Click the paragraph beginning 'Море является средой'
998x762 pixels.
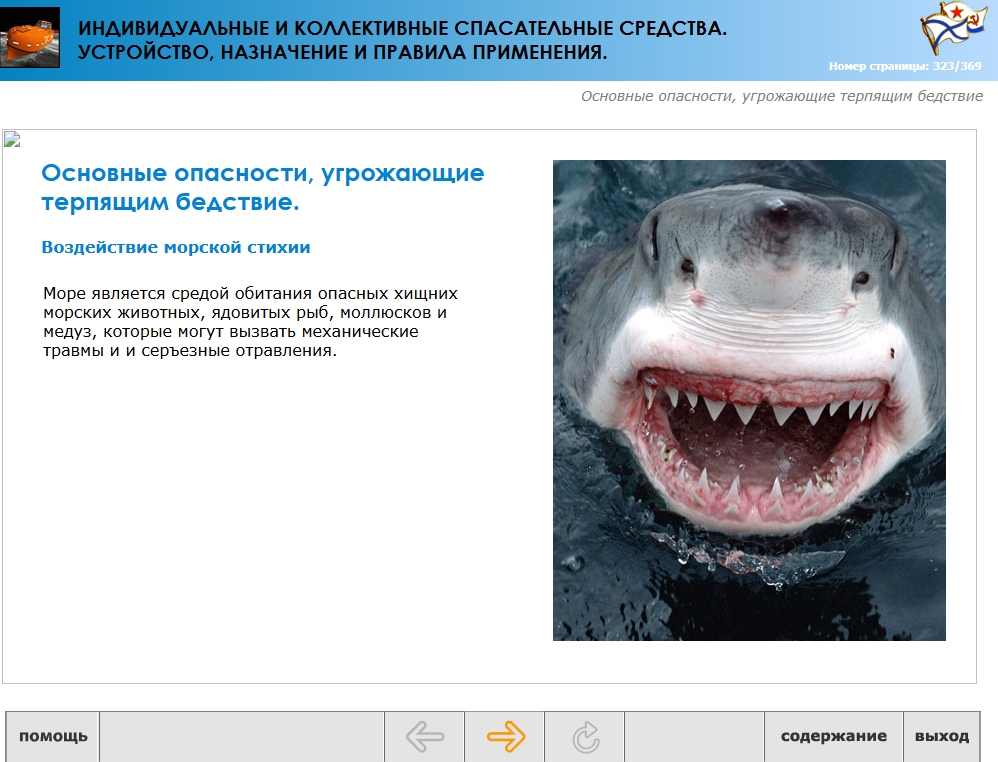point(250,323)
